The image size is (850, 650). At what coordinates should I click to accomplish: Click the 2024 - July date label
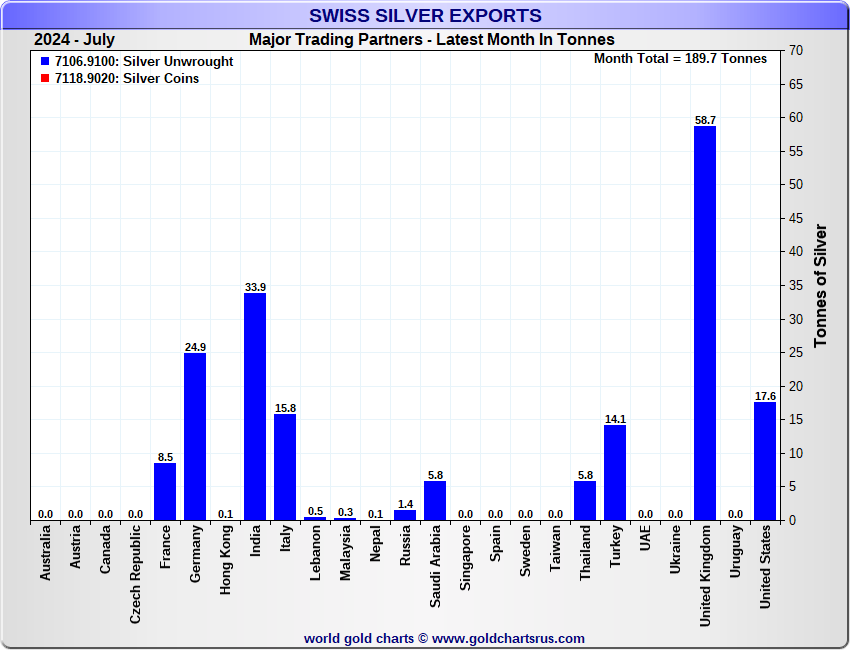click(74, 40)
